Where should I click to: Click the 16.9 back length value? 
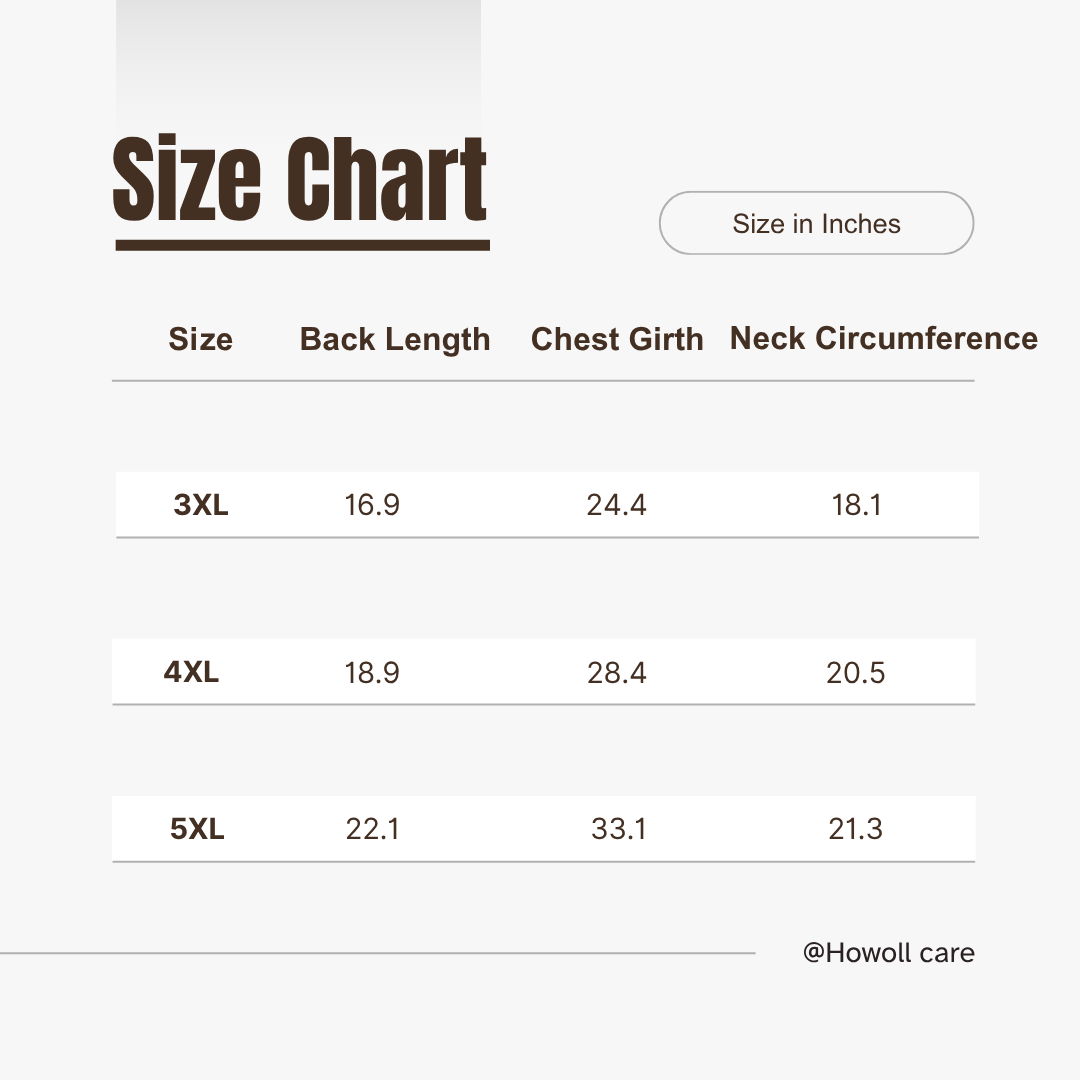pos(372,505)
